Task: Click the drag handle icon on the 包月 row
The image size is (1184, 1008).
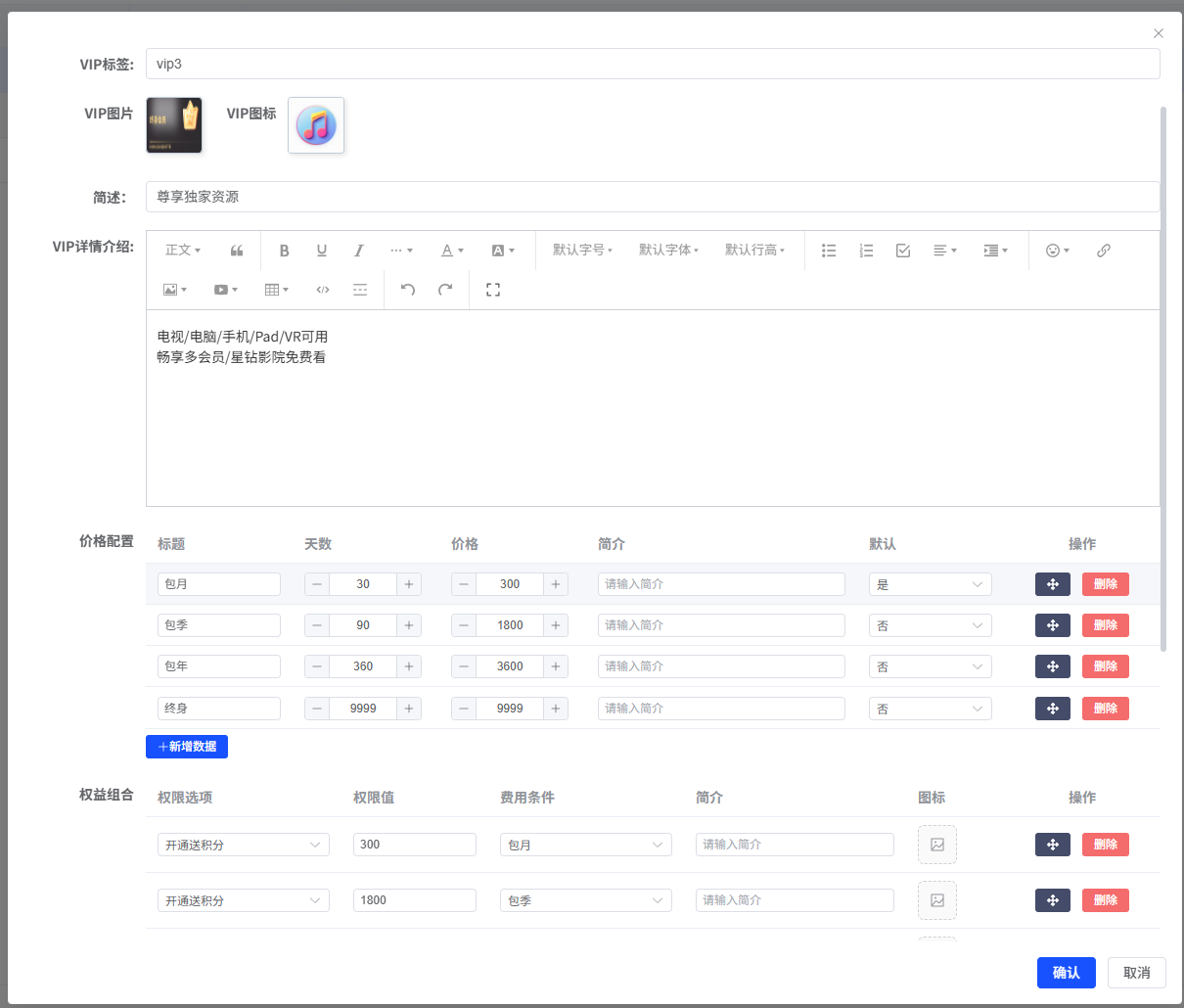Action: point(1052,583)
